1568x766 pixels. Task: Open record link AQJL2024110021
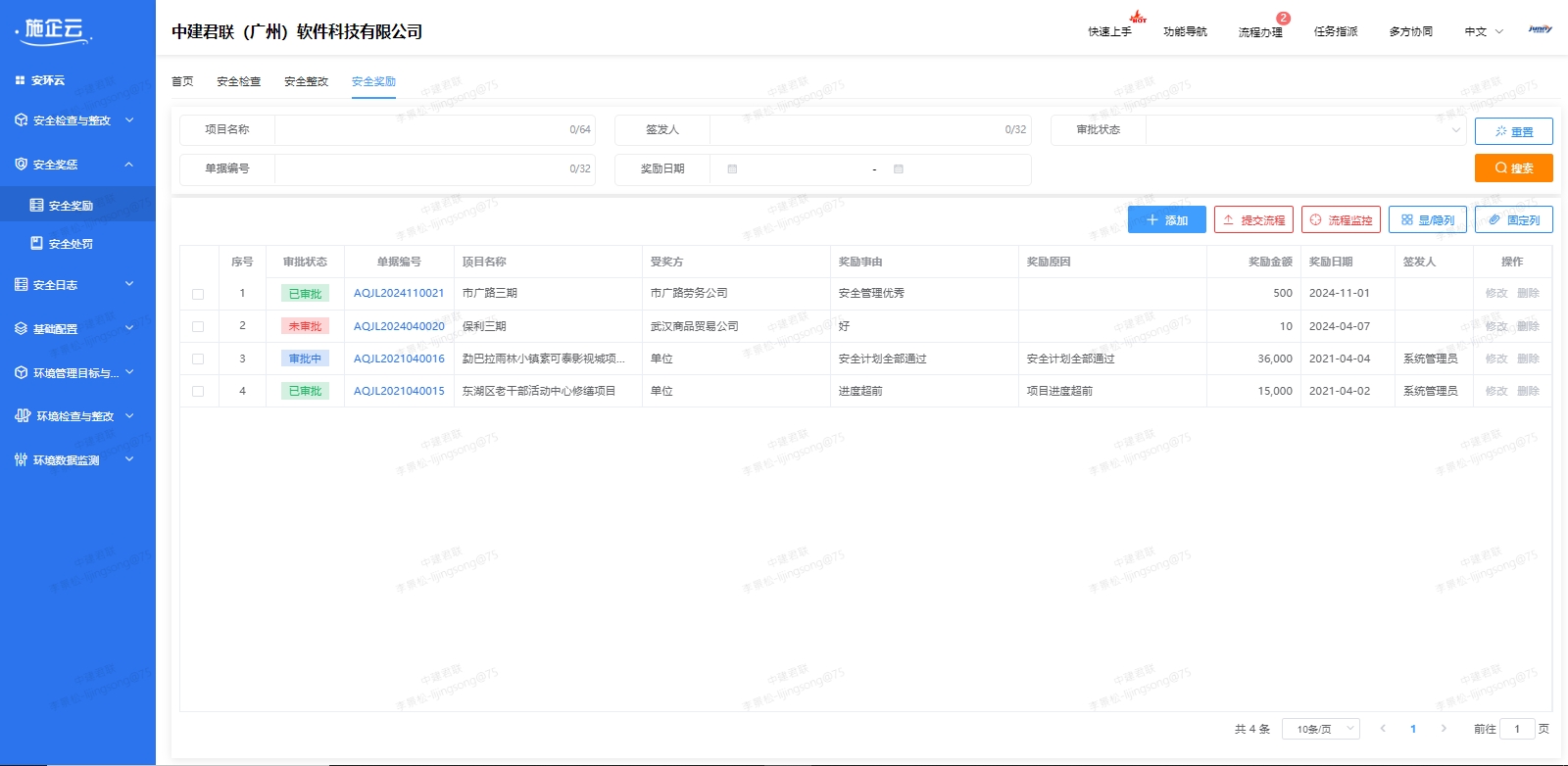399,293
